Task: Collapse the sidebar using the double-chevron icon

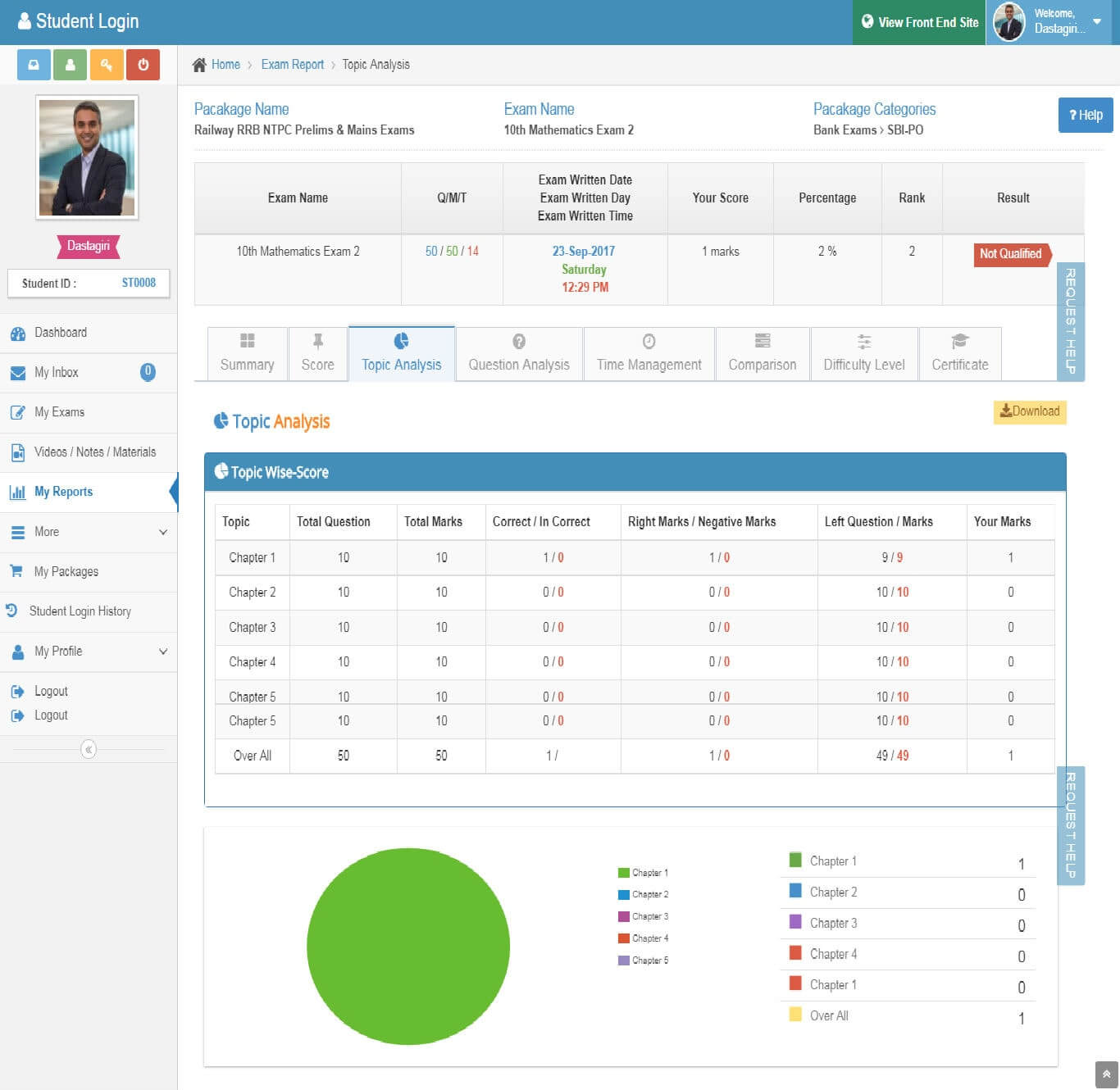Action: (89, 749)
